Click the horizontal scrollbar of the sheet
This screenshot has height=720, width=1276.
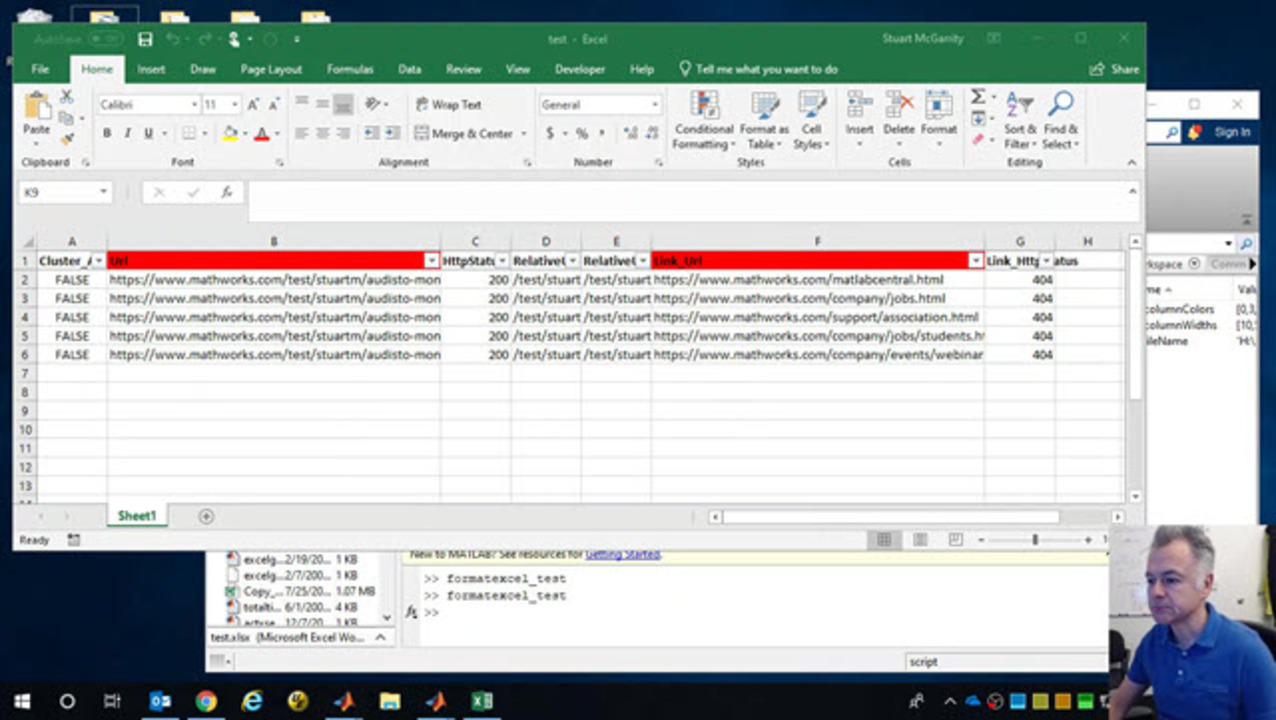(x=890, y=517)
